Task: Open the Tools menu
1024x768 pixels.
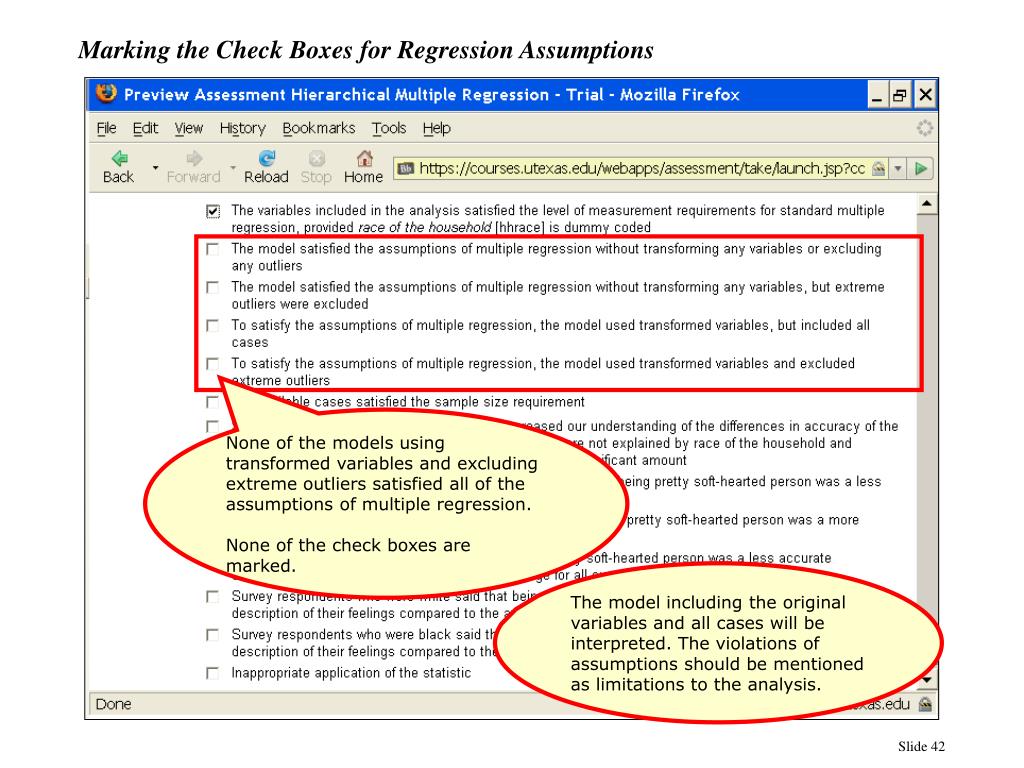Action: pos(389,128)
